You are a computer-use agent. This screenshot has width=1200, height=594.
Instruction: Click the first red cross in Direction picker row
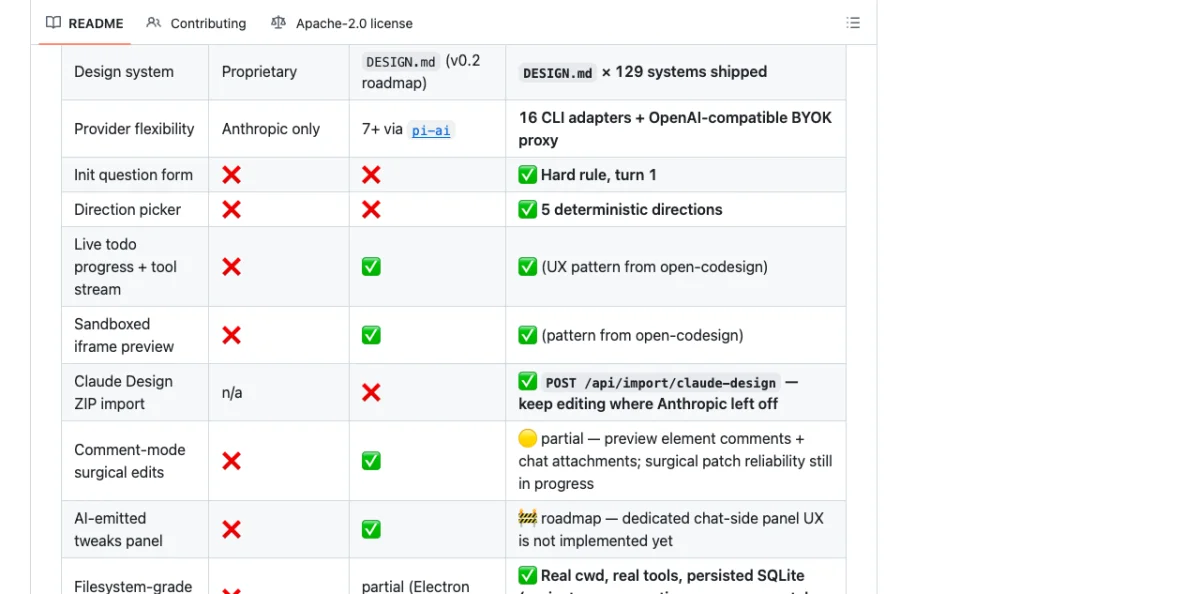pos(231,210)
